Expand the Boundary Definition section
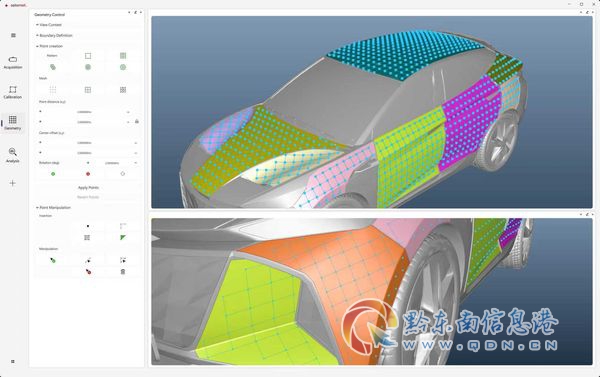 (54, 35)
